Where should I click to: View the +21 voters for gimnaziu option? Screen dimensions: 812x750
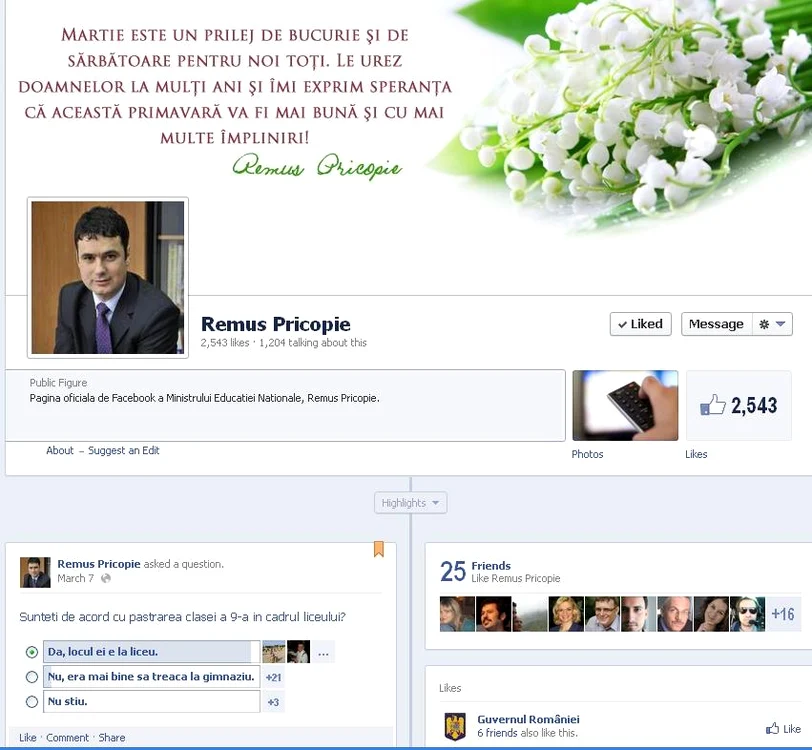pyautogui.click(x=273, y=677)
